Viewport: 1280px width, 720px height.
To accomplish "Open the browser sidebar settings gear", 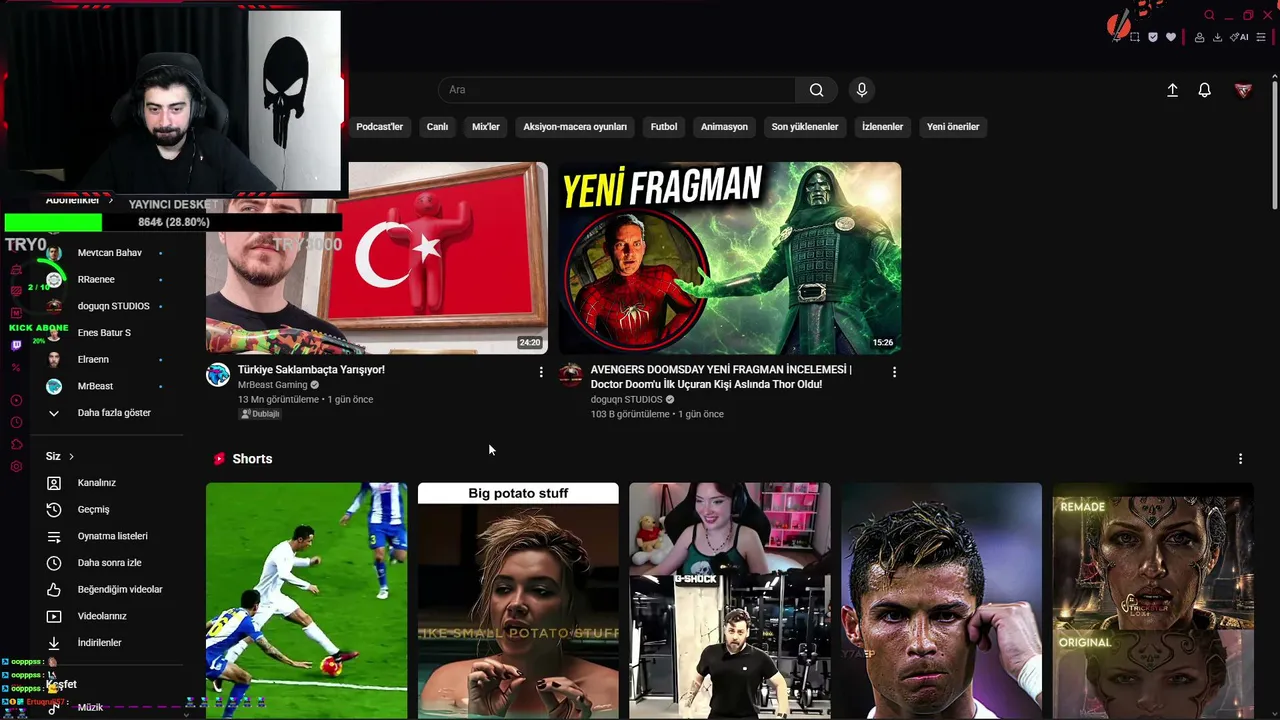I will tap(16, 467).
